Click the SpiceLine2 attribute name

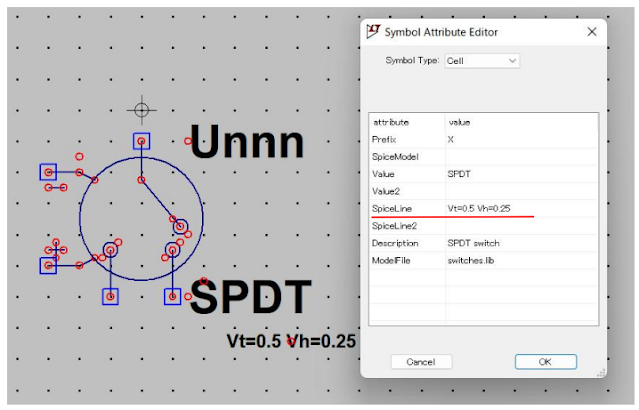(394, 226)
